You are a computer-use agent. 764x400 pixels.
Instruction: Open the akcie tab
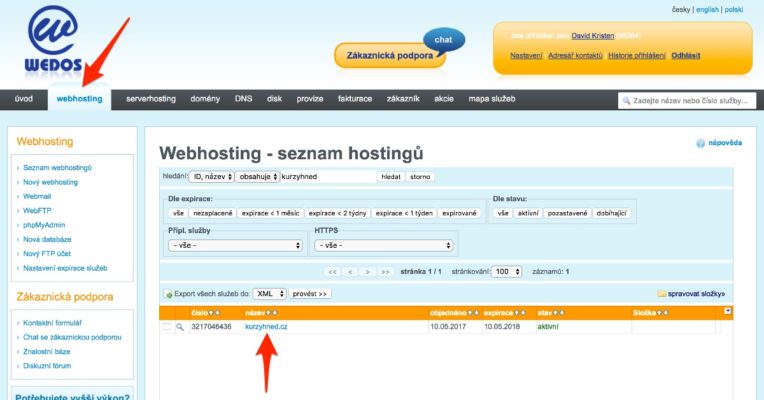[x=444, y=99]
